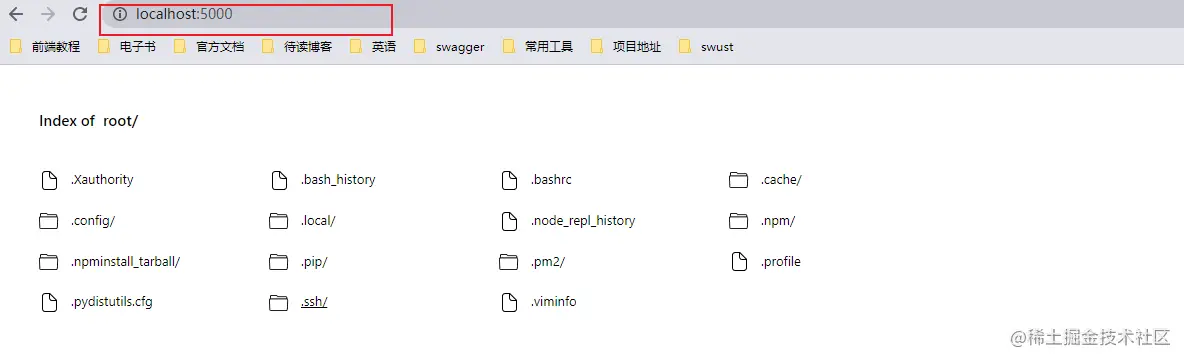Open the .bash_history file link

coord(338,180)
